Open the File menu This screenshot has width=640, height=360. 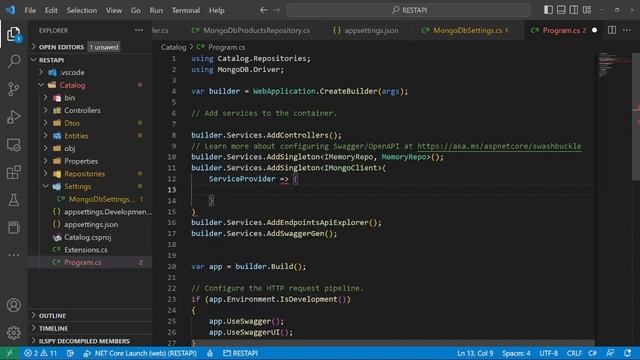click(x=30, y=10)
